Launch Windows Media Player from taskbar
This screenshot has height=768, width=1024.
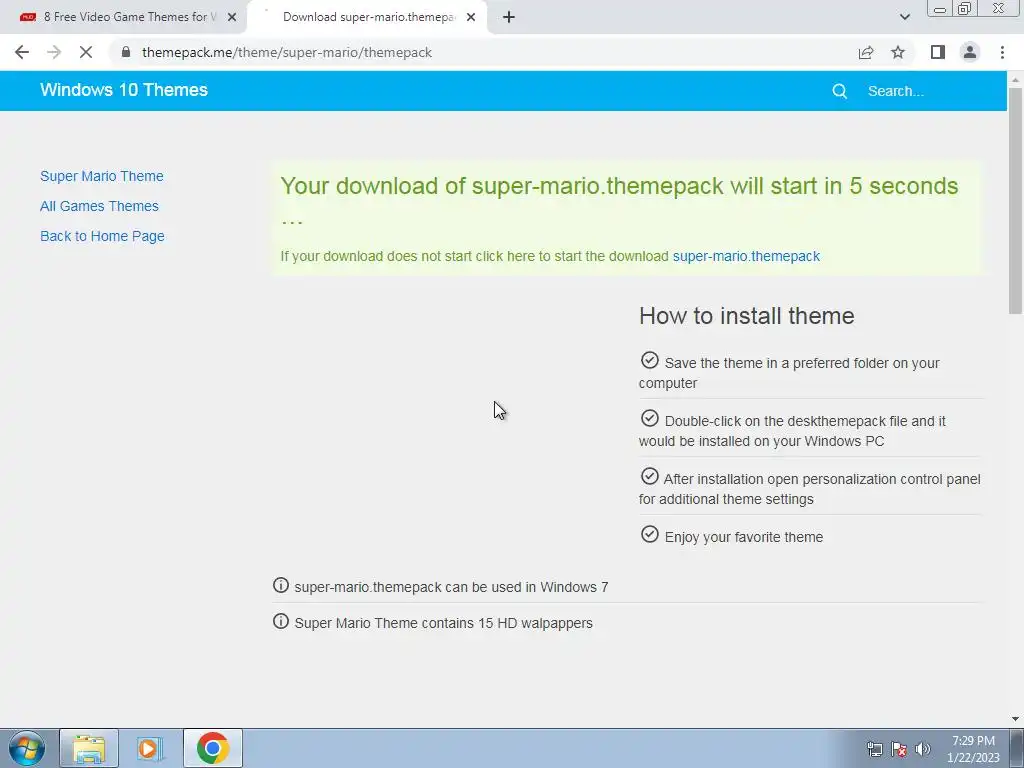point(149,748)
